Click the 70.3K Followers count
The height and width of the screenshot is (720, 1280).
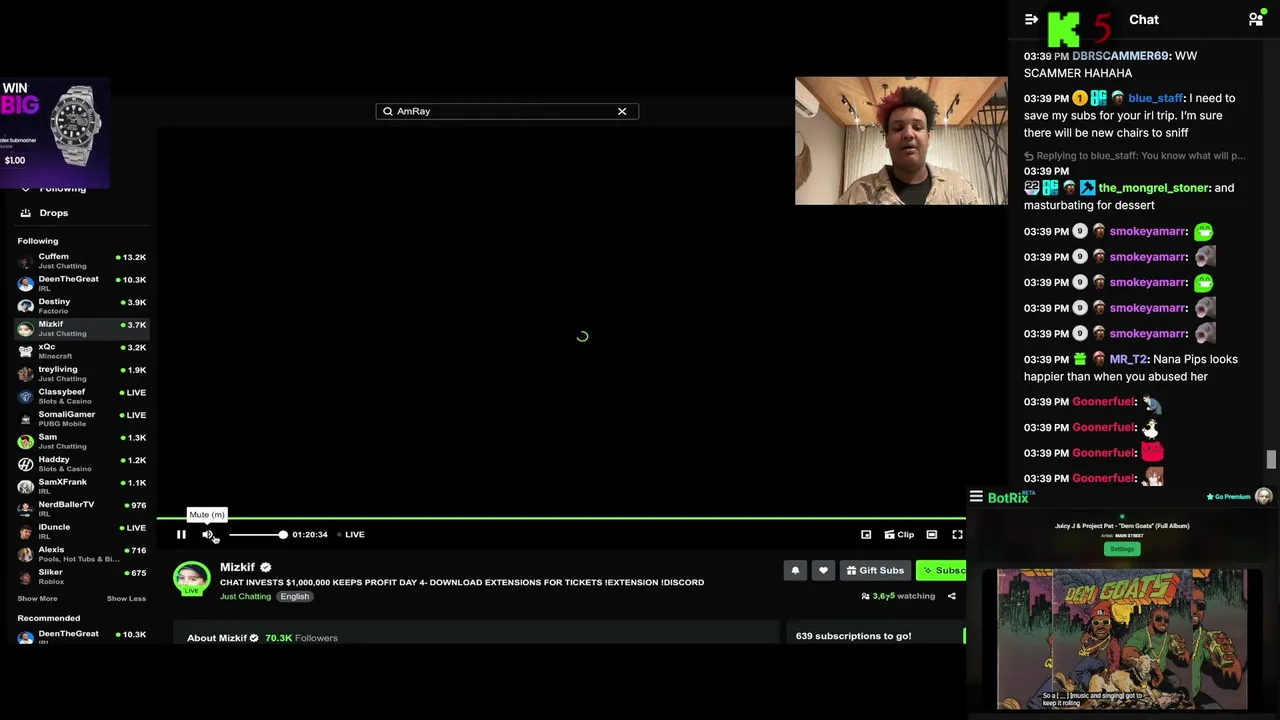[x=301, y=638]
